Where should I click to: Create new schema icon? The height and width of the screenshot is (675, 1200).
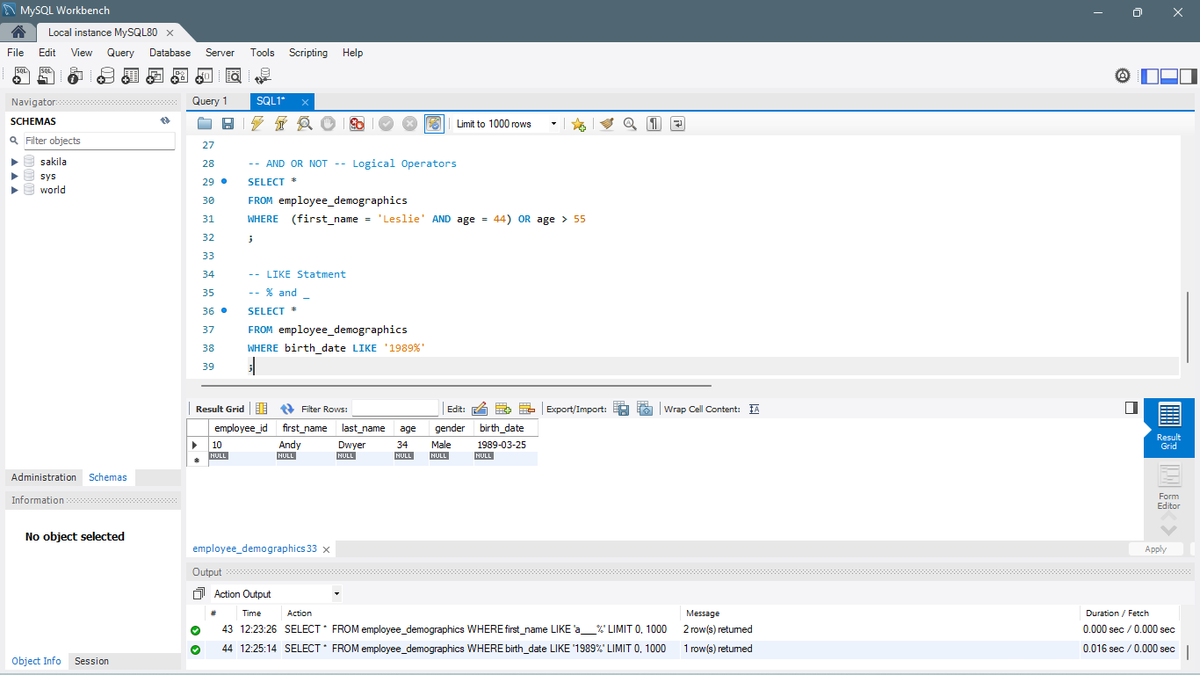(107, 75)
